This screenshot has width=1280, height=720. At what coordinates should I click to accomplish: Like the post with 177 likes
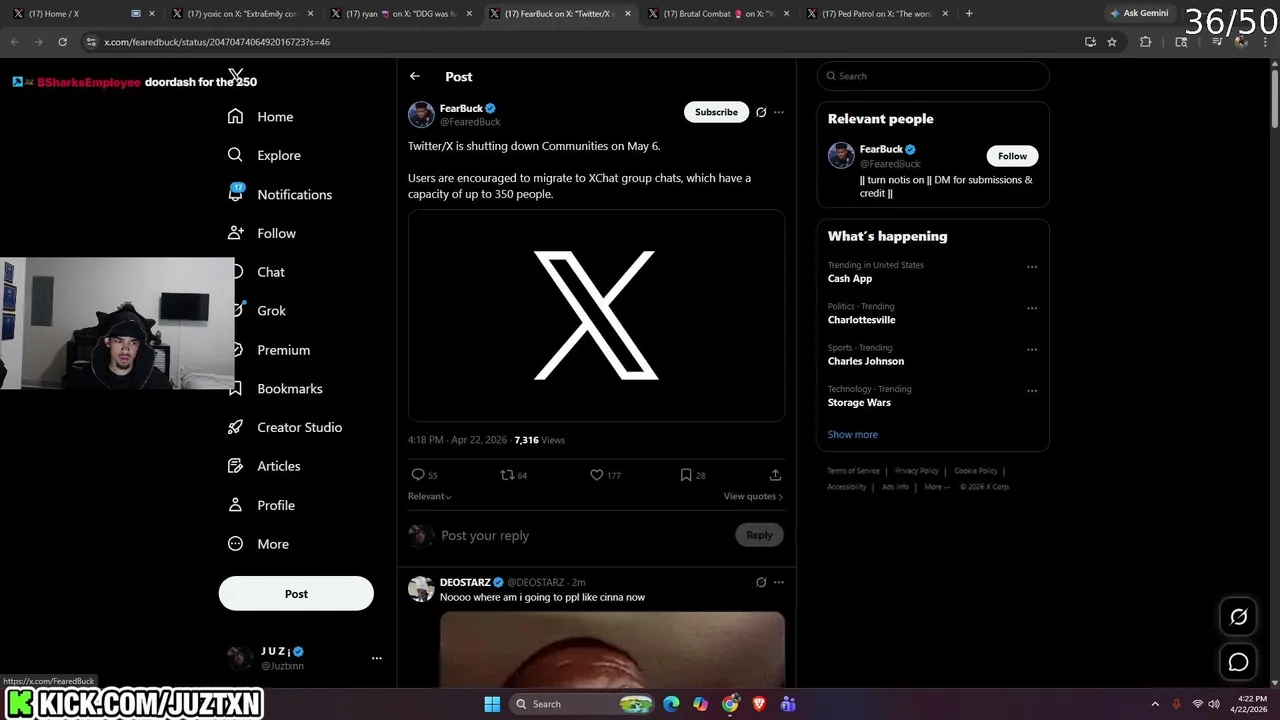click(x=596, y=475)
